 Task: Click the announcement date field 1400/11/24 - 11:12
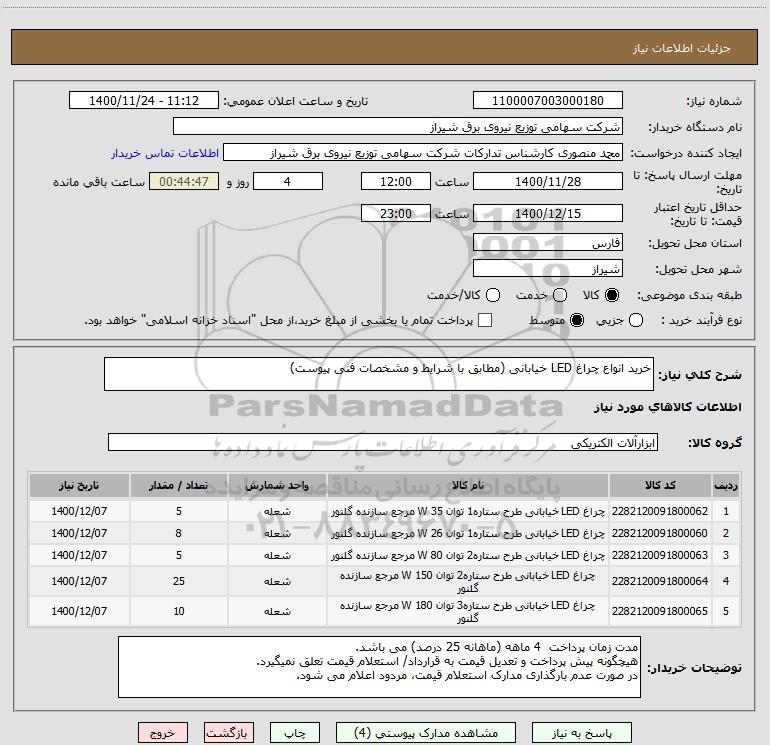click(144, 101)
